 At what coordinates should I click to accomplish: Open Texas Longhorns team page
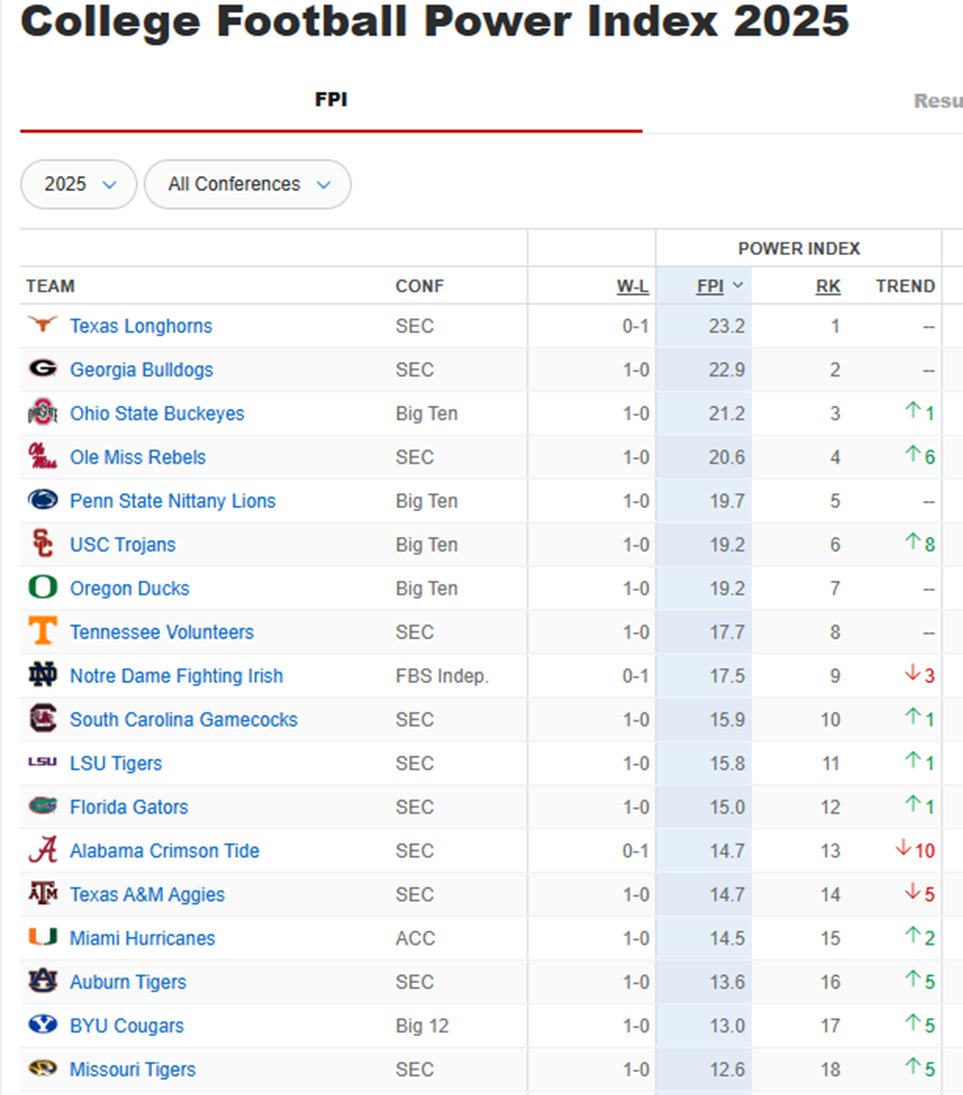pyautogui.click(x=140, y=326)
